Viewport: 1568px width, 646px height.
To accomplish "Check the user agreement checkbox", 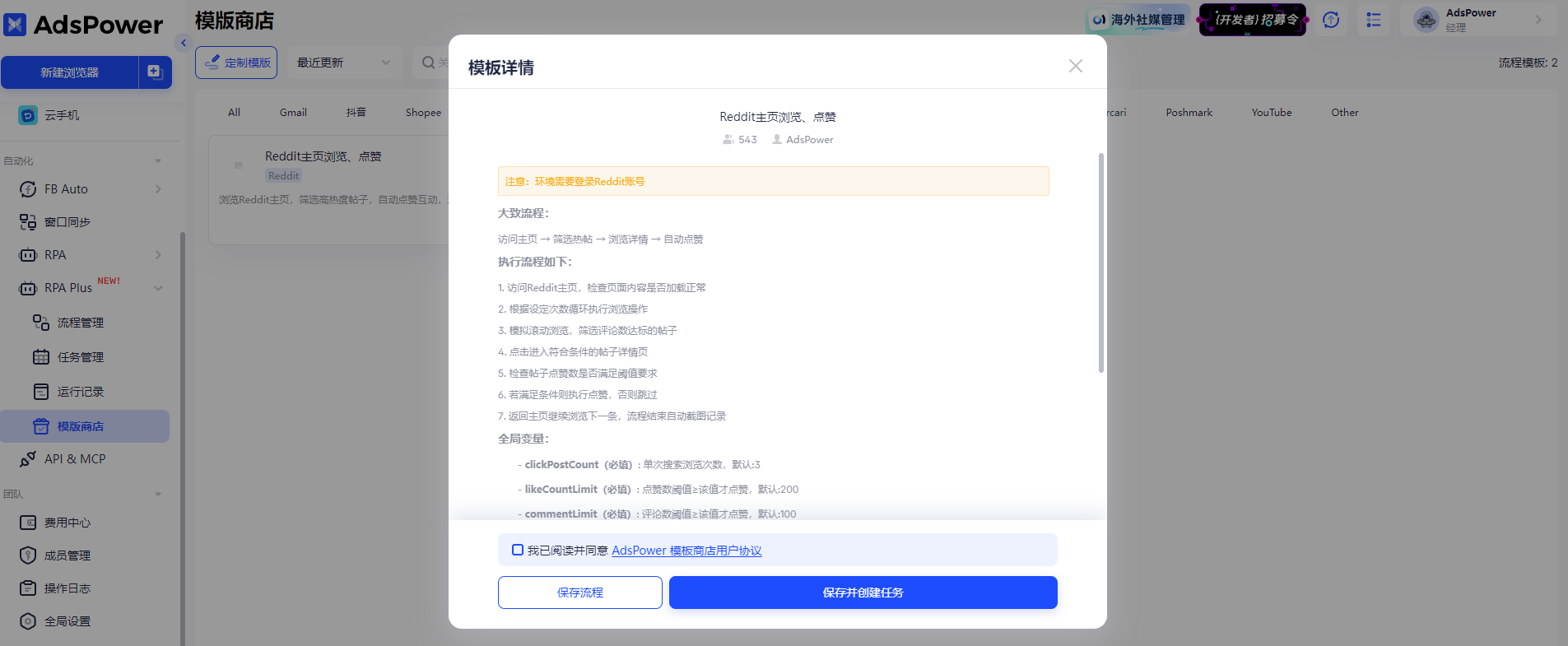I will pyautogui.click(x=518, y=550).
